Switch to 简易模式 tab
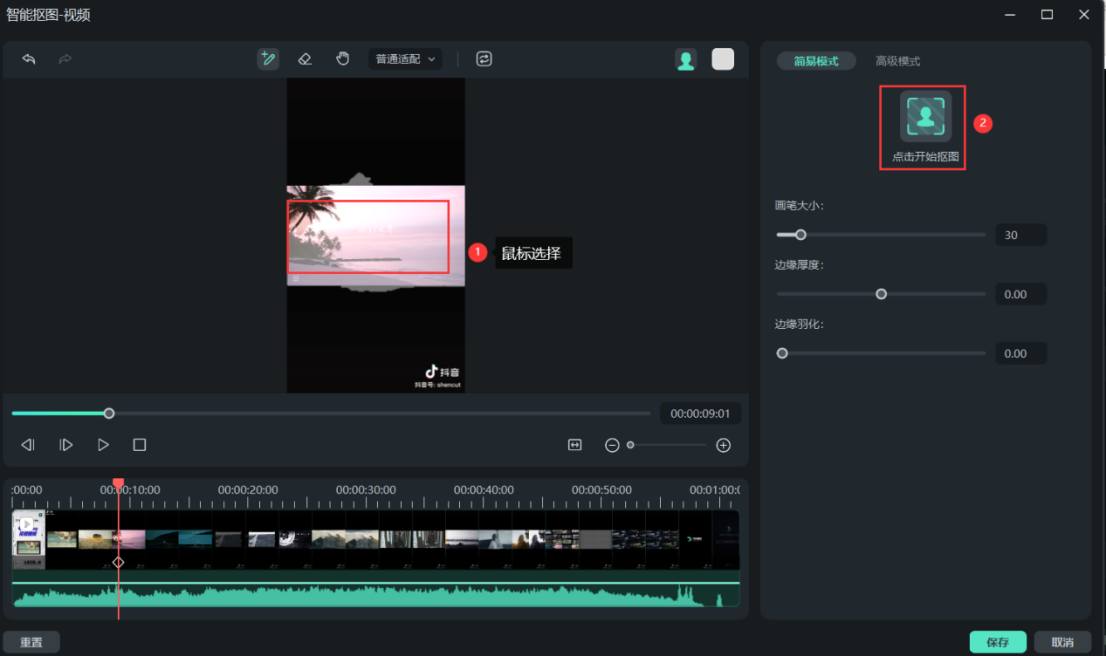The image size is (1106, 657). (816, 61)
